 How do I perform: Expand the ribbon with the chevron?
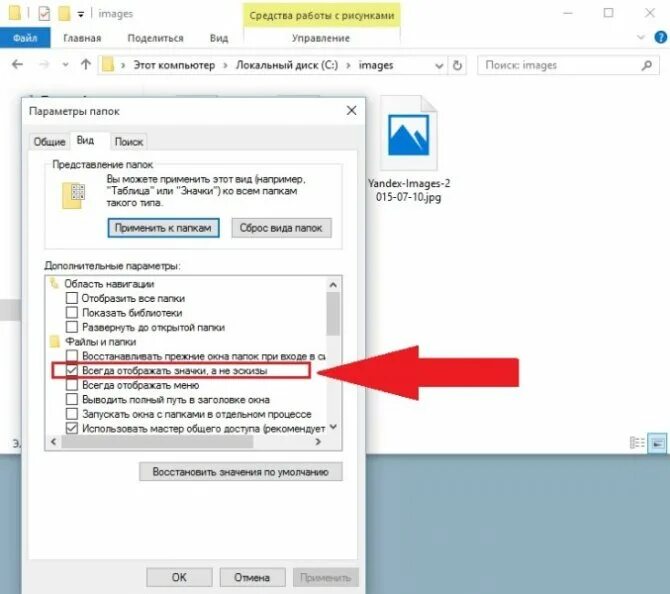pyautogui.click(x=641, y=38)
